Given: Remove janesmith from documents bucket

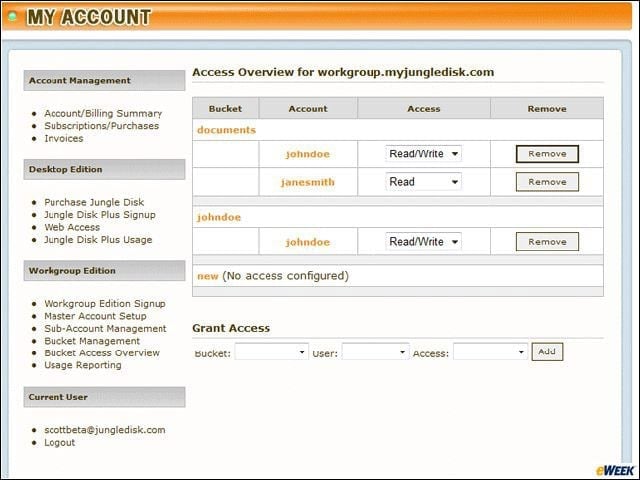Looking at the screenshot, I should 547,182.
